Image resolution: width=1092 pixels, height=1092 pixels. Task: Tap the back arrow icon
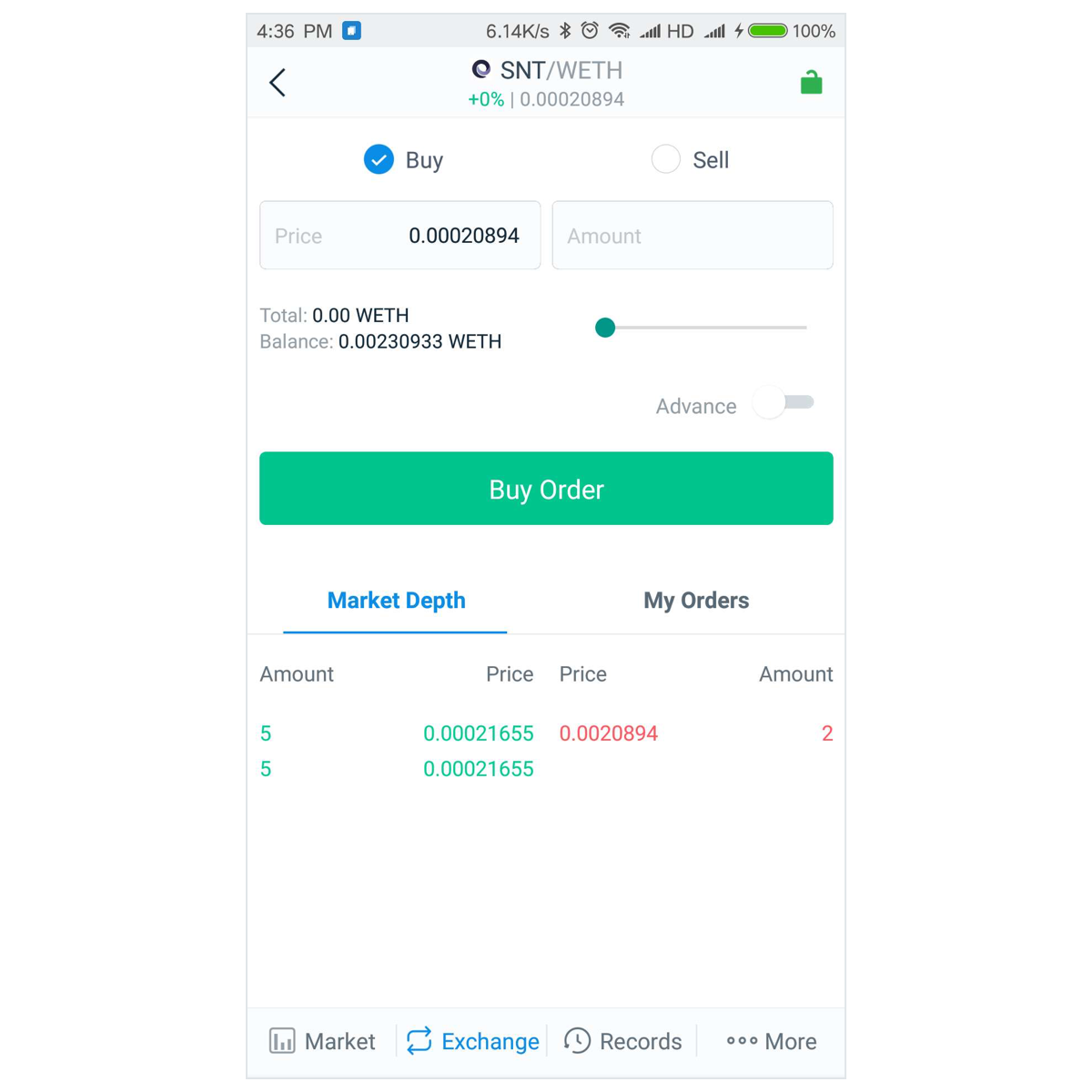click(278, 83)
